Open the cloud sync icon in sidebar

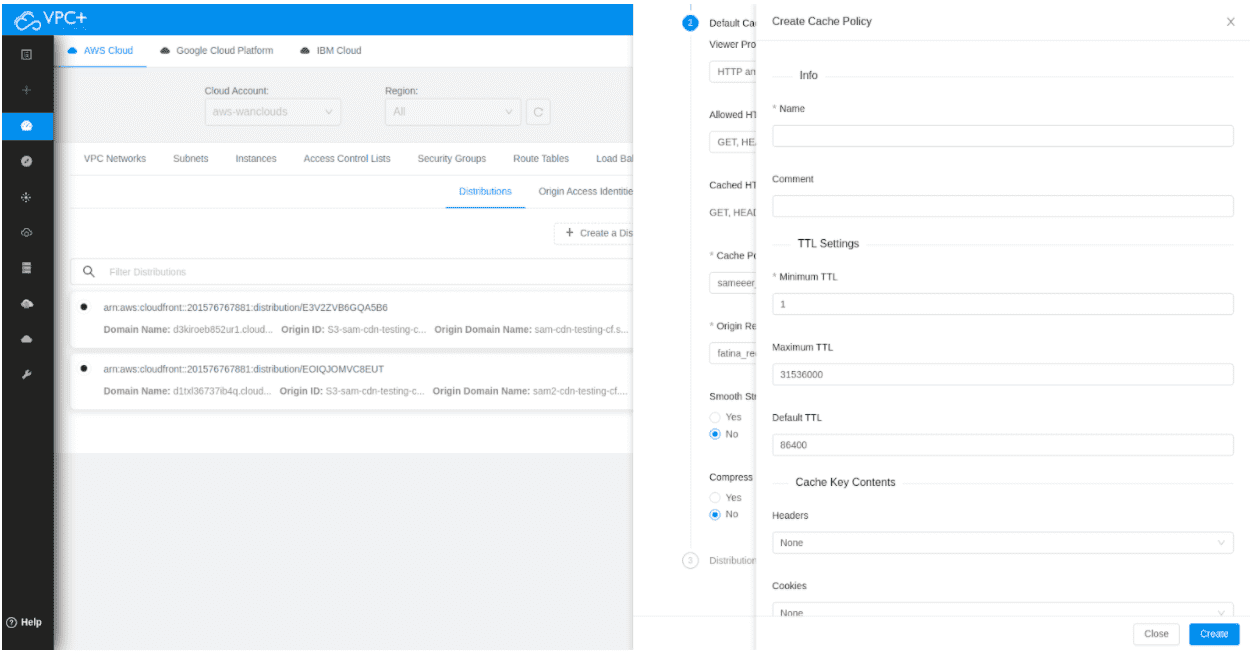click(x=27, y=232)
